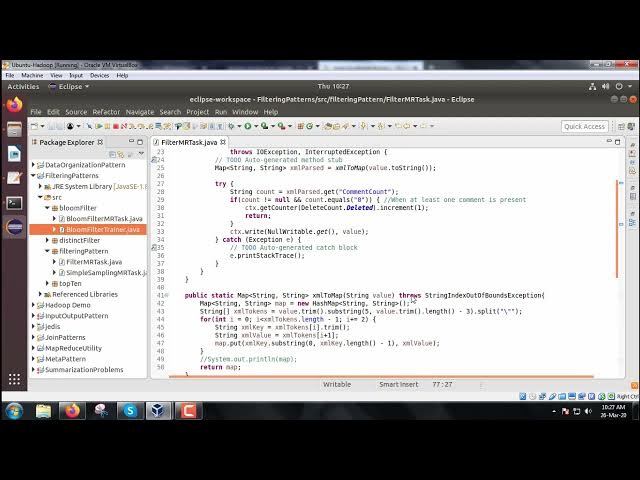This screenshot has height=480, width=640.
Task: Open the Eclipse Source menu
Action: [76, 112]
